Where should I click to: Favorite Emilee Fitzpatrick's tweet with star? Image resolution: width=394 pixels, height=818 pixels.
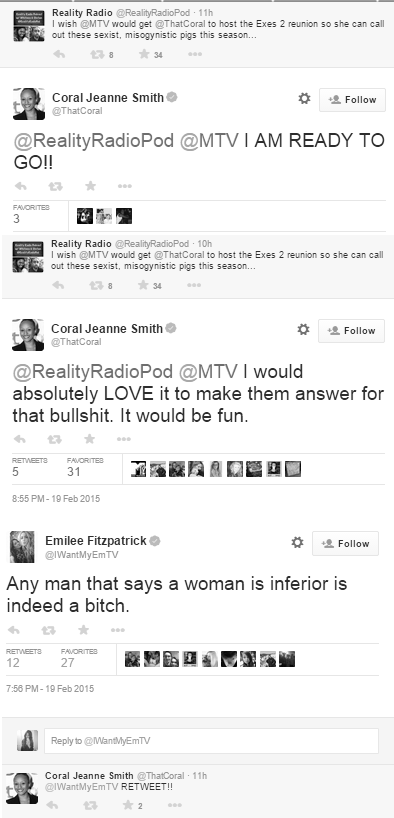(83, 630)
